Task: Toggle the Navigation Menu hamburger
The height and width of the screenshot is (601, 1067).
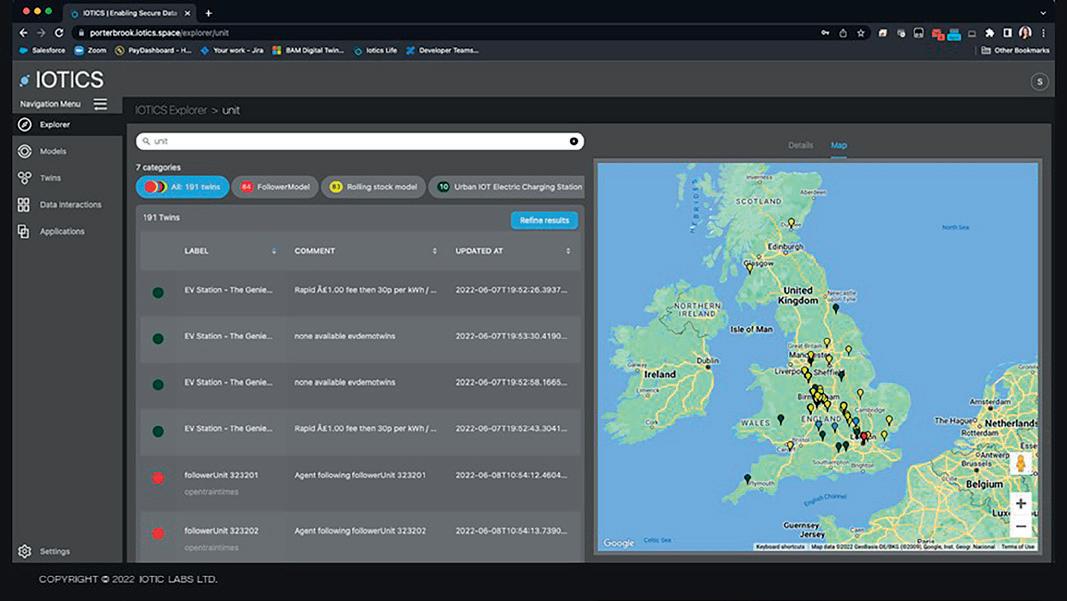Action: point(100,104)
